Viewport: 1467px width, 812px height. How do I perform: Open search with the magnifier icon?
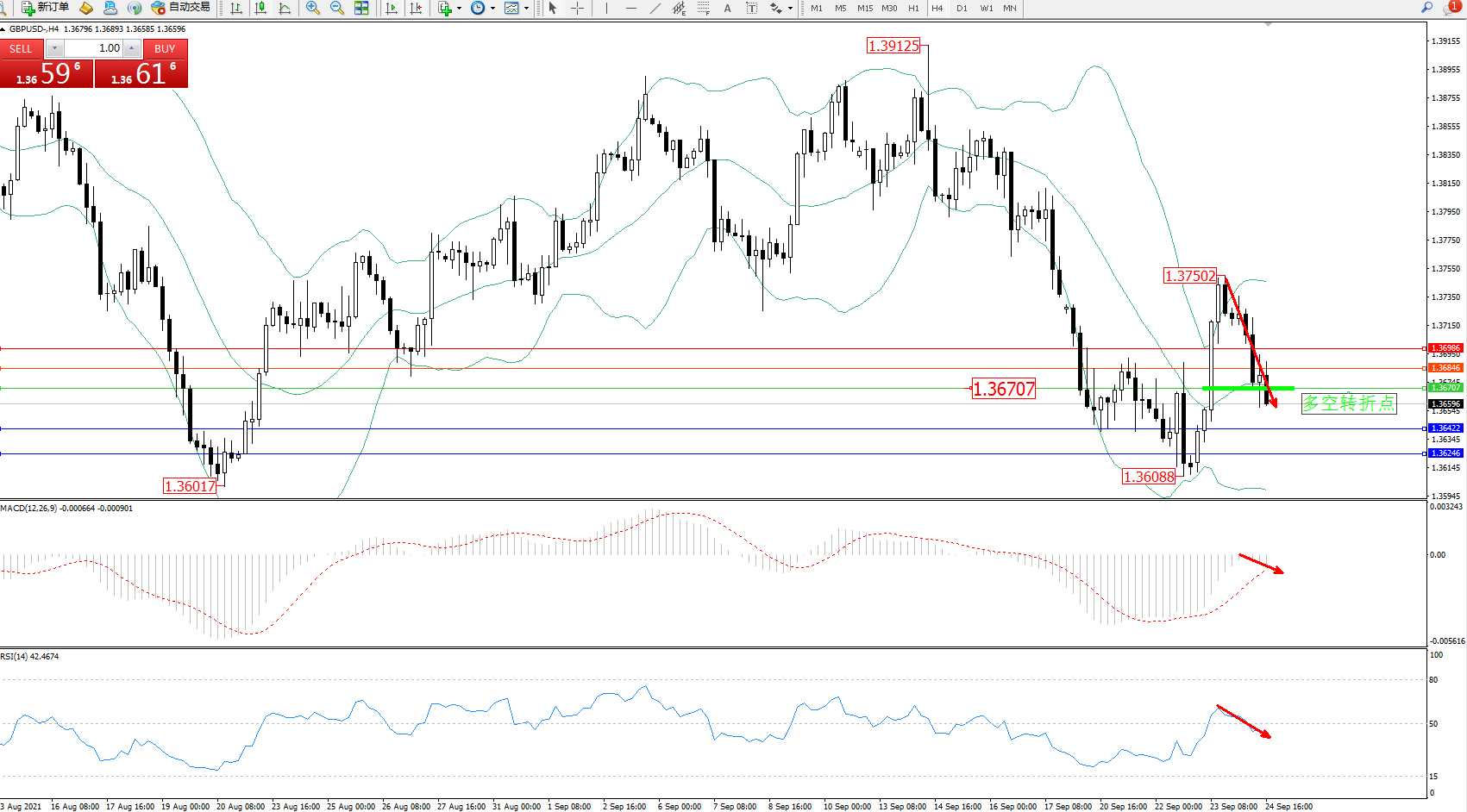click(1426, 8)
